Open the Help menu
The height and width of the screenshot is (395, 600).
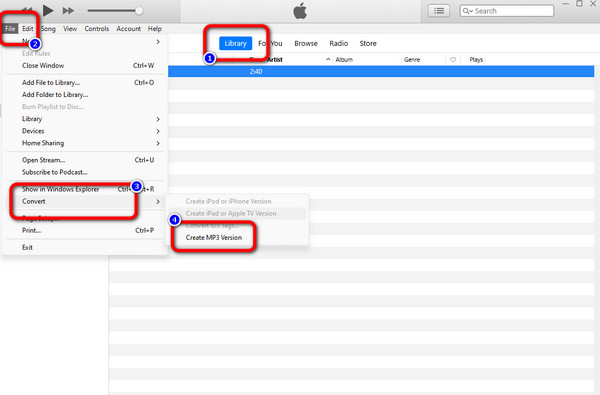pos(155,29)
